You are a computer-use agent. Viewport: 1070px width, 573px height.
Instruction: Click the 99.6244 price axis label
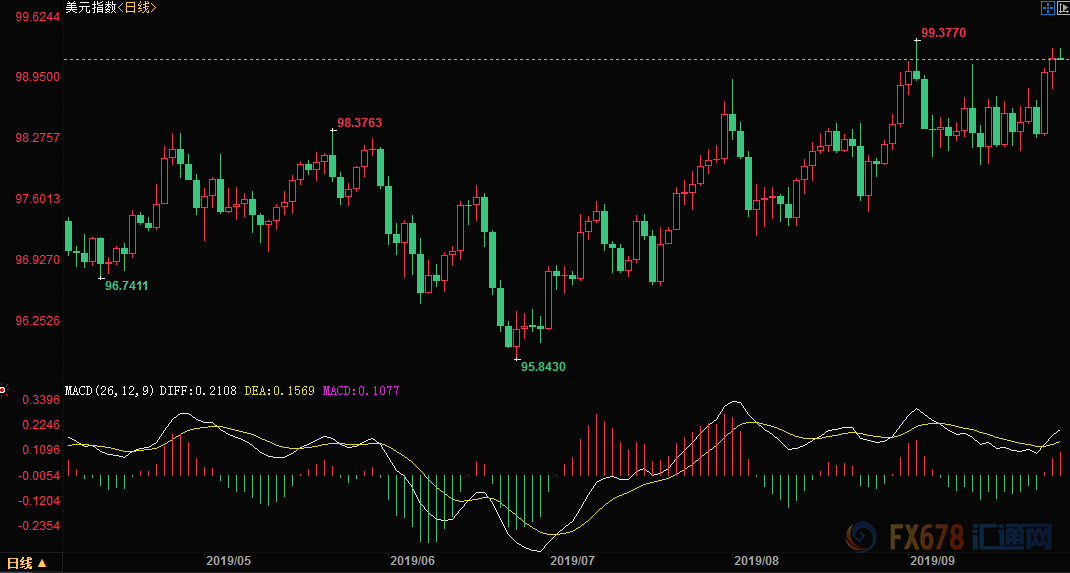(36, 18)
